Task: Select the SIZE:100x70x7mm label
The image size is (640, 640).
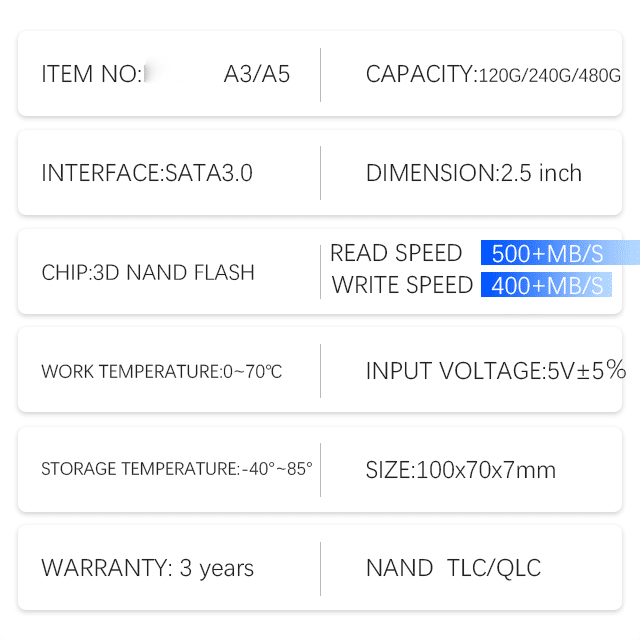Action: [461, 470]
